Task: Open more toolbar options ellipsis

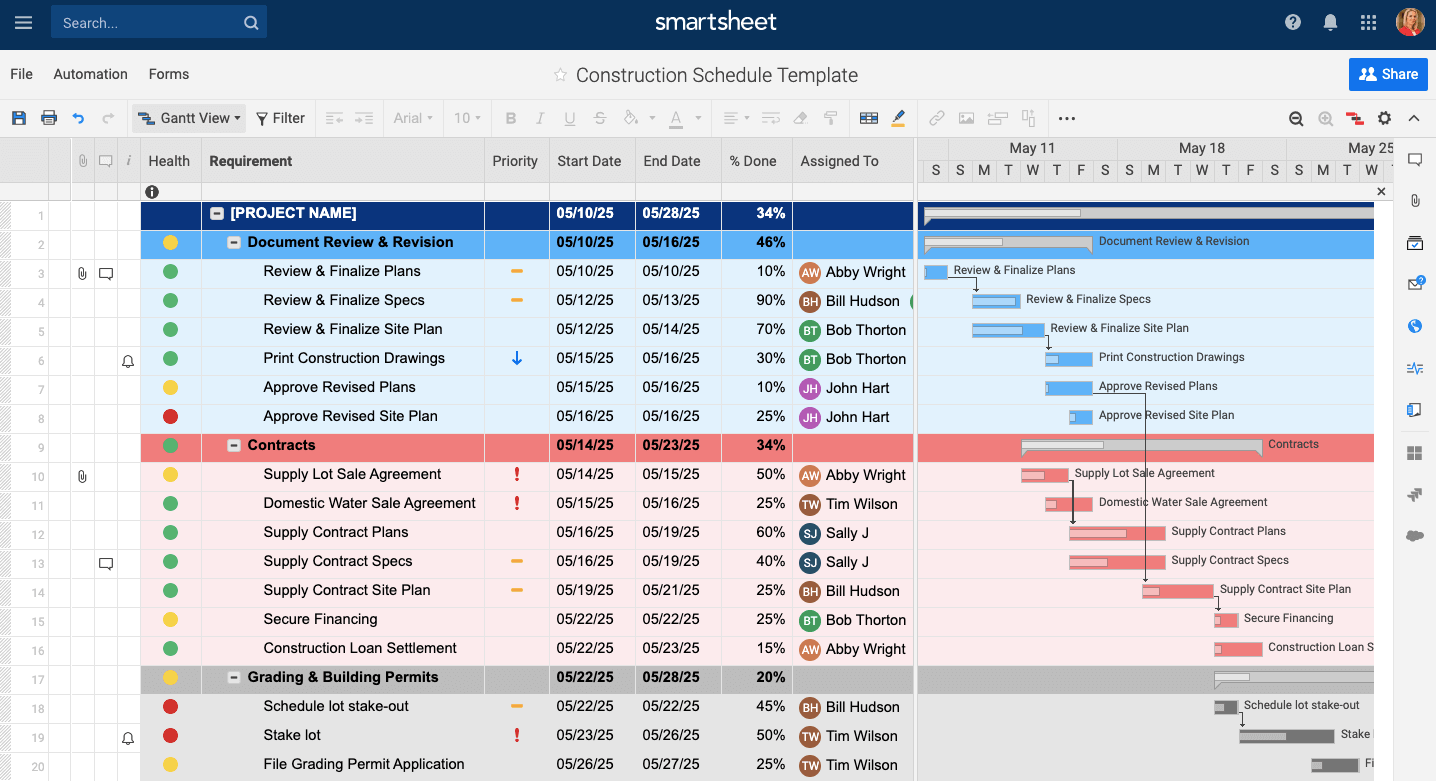Action: pos(1067,118)
